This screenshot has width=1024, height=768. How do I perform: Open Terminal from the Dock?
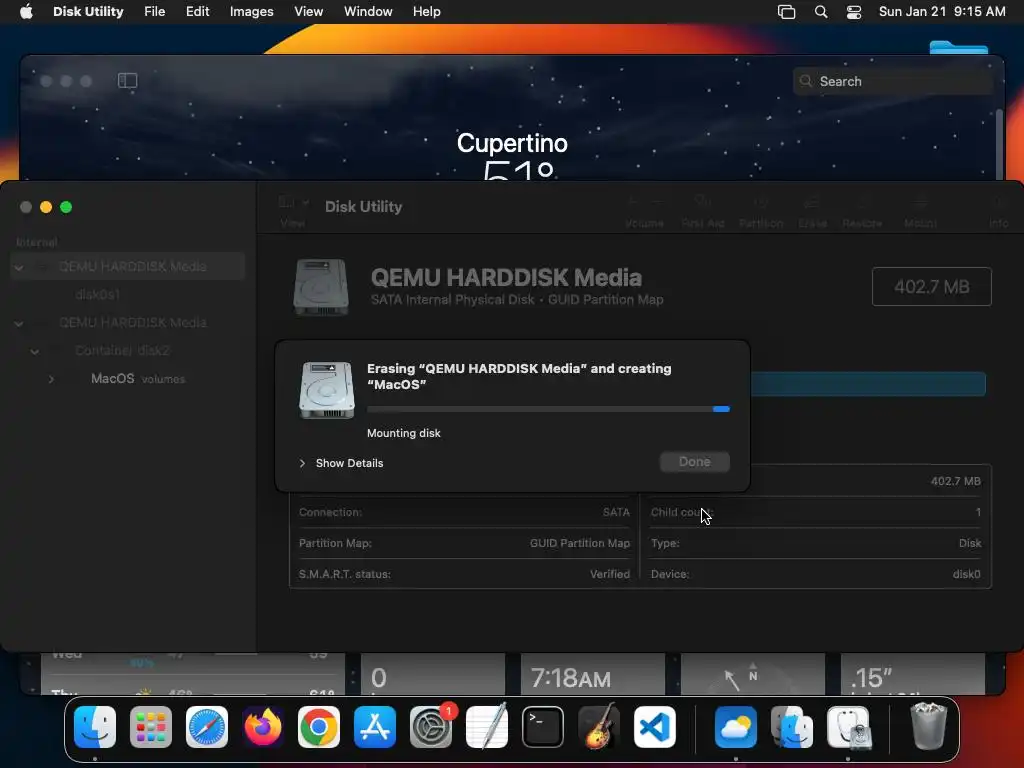[543, 727]
